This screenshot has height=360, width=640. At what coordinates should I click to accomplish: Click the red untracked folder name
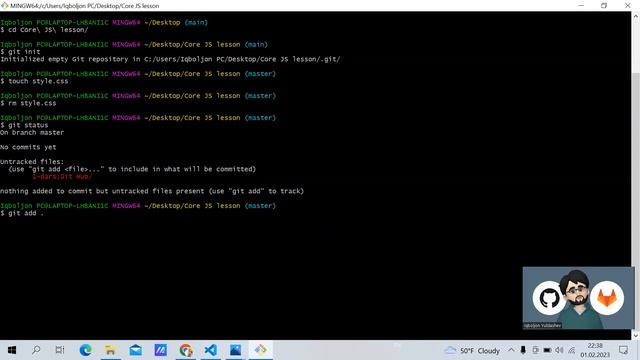coord(62,176)
